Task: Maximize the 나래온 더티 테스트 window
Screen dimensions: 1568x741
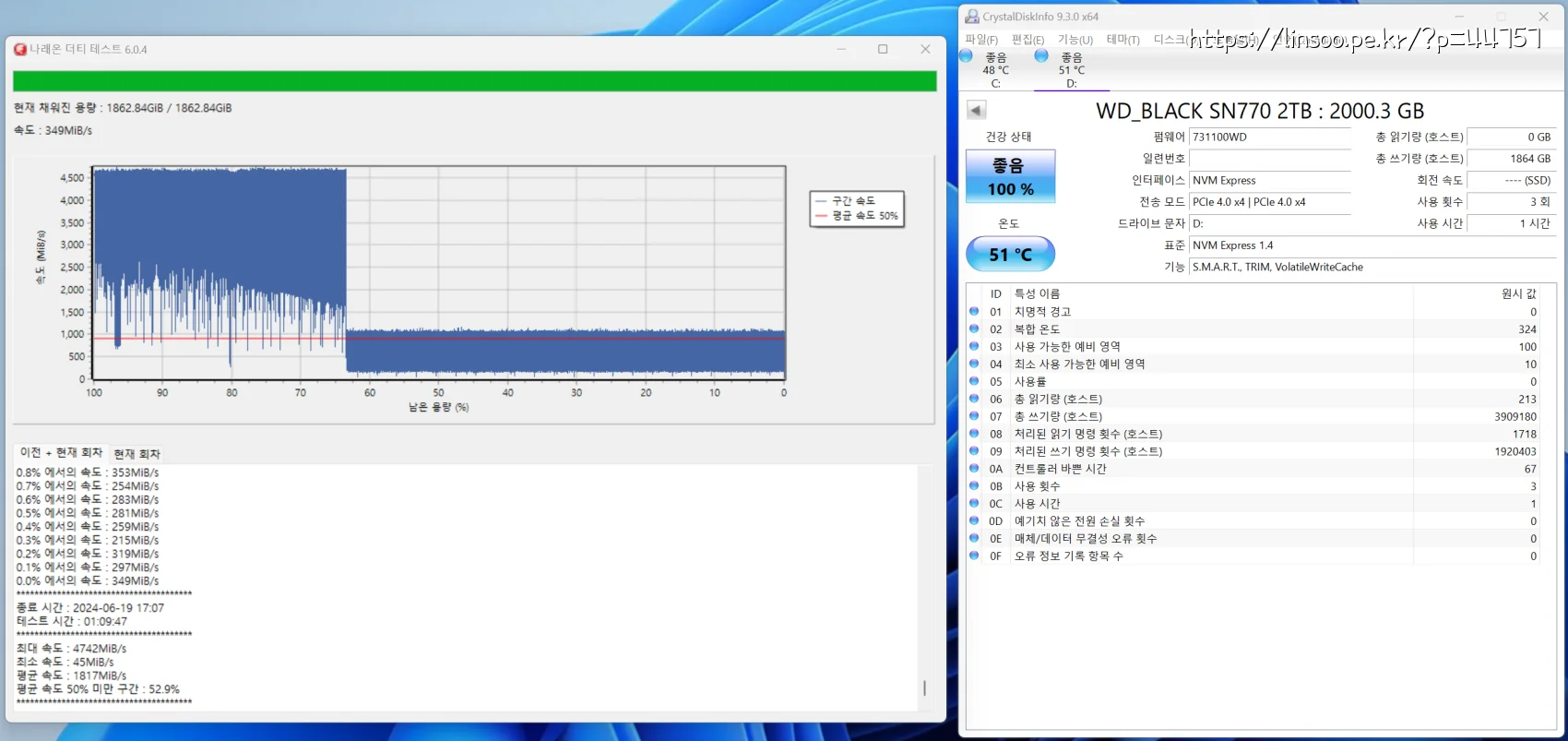Action: [x=883, y=49]
